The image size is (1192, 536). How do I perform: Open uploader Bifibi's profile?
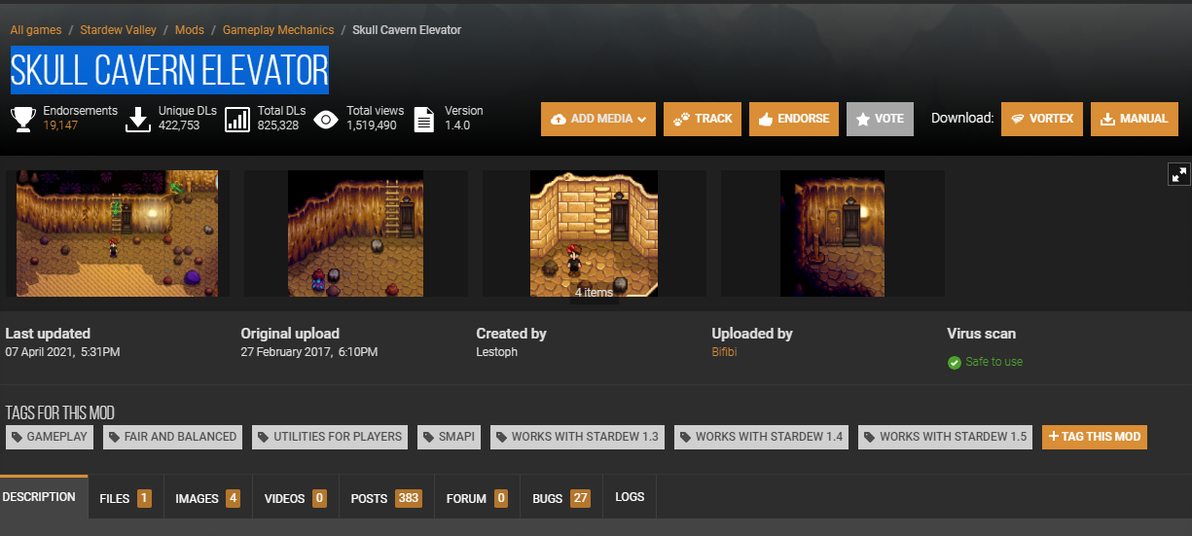(724, 352)
